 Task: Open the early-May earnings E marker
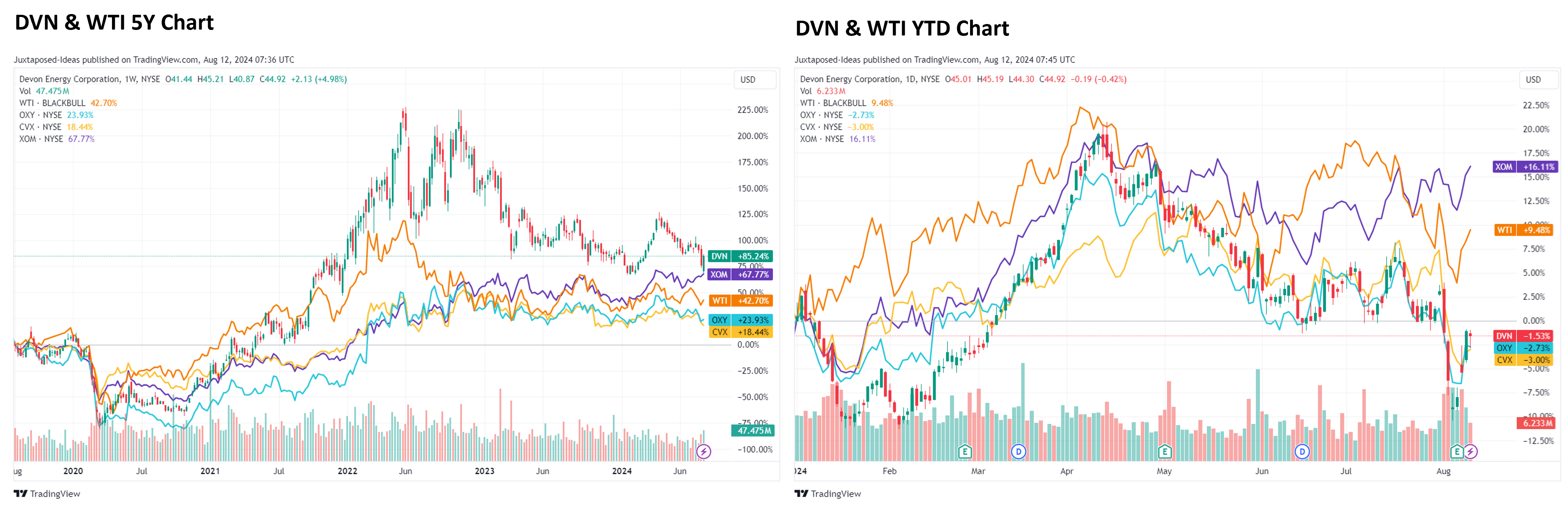click(x=1164, y=452)
